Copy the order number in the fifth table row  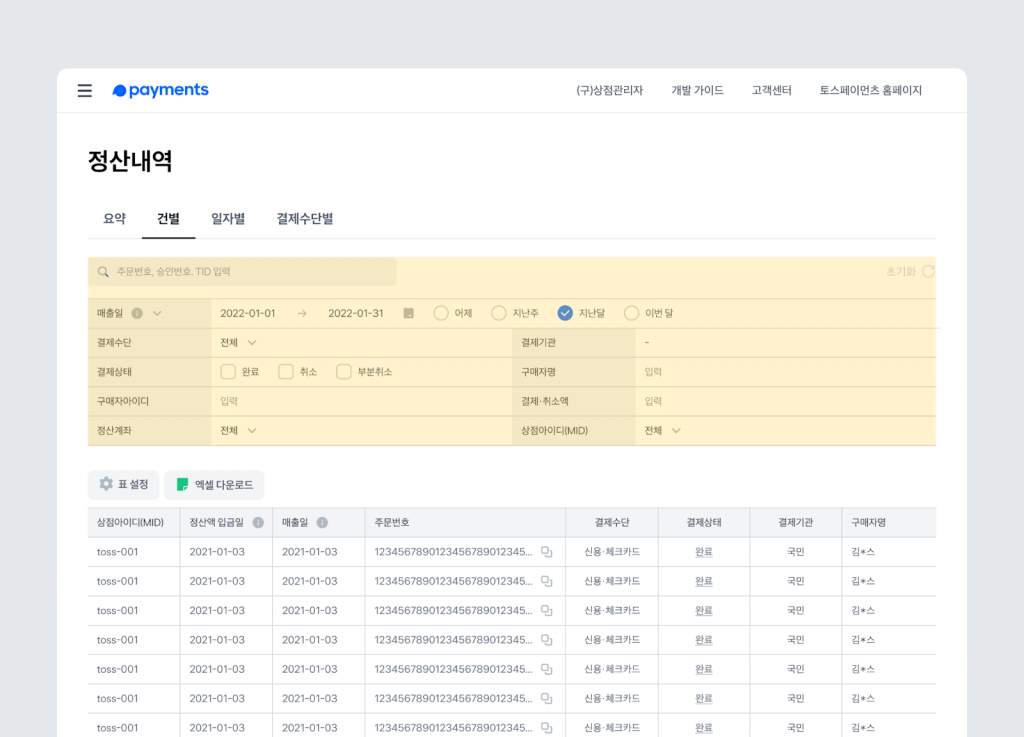[x=547, y=670]
